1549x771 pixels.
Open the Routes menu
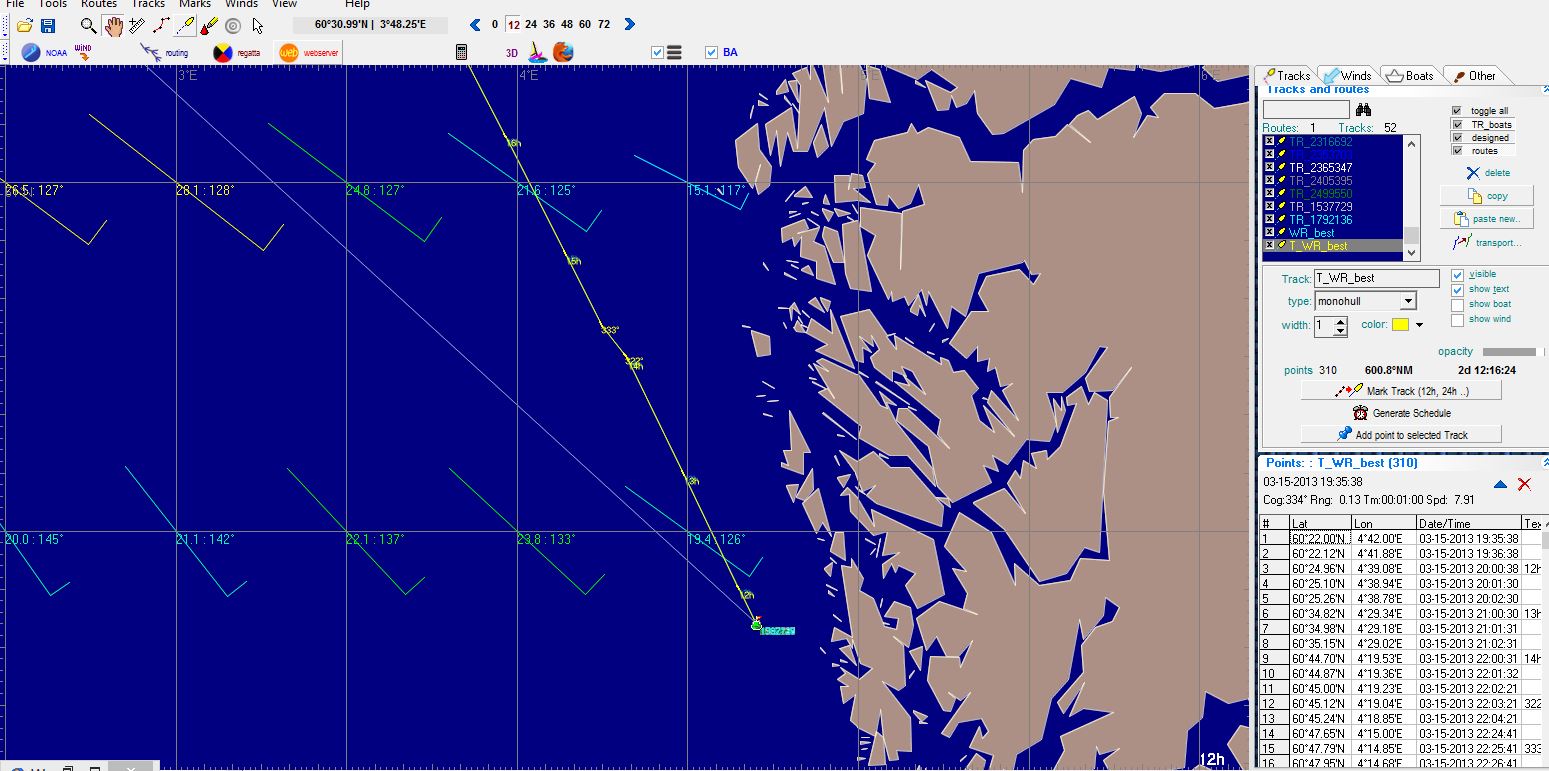[99, 4]
